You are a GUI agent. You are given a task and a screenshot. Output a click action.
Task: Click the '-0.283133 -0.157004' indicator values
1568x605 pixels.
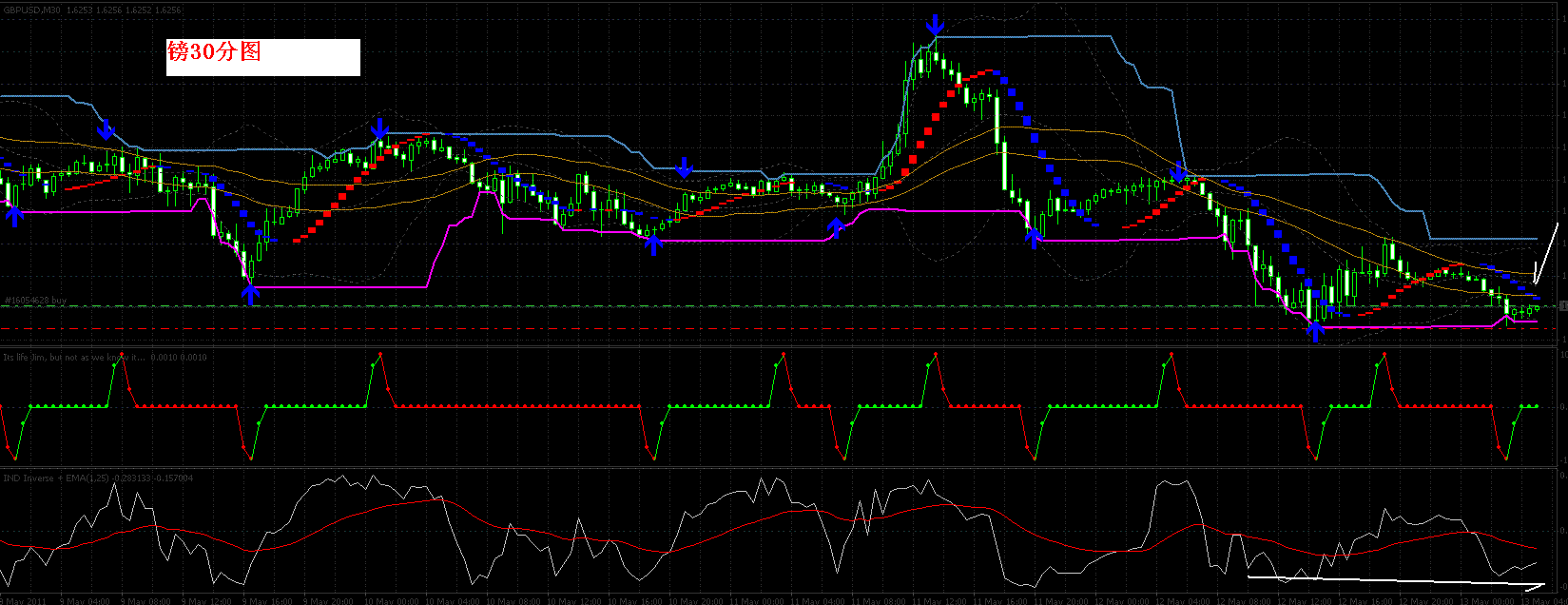click(x=152, y=478)
